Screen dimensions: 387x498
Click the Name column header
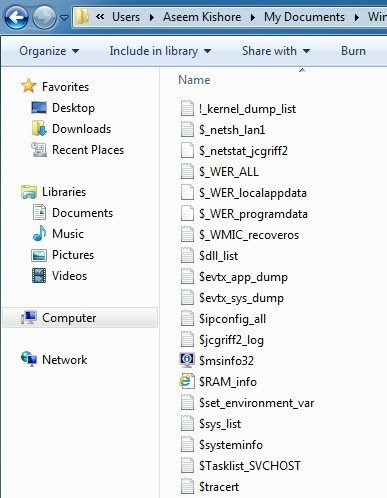point(194,80)
